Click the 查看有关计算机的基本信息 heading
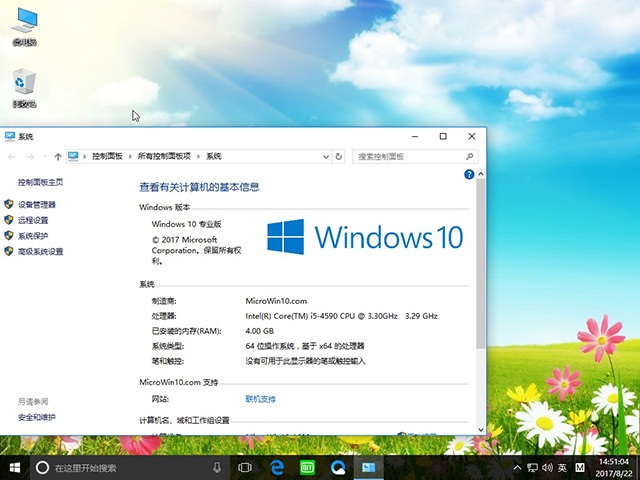Image resolution: width=640 pixels, height=480 pixels. [x=199, y=187]
